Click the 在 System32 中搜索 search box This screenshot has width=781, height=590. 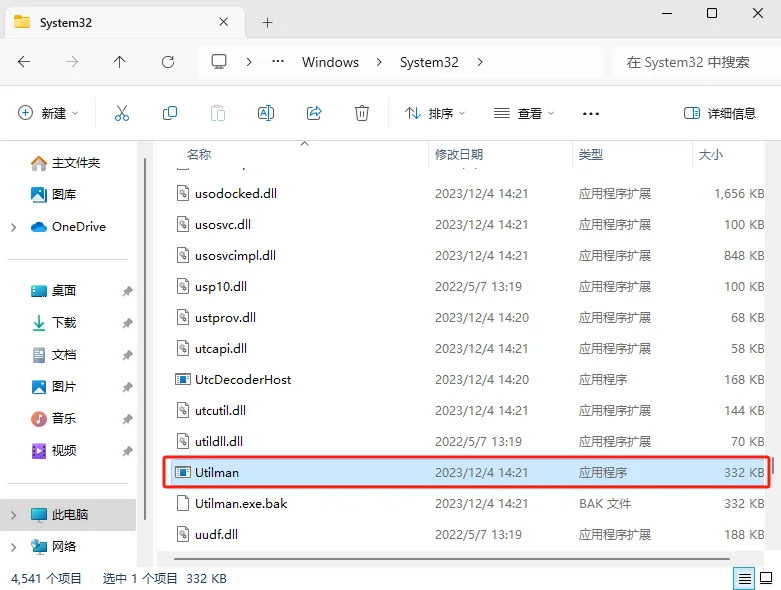point(695,62)
